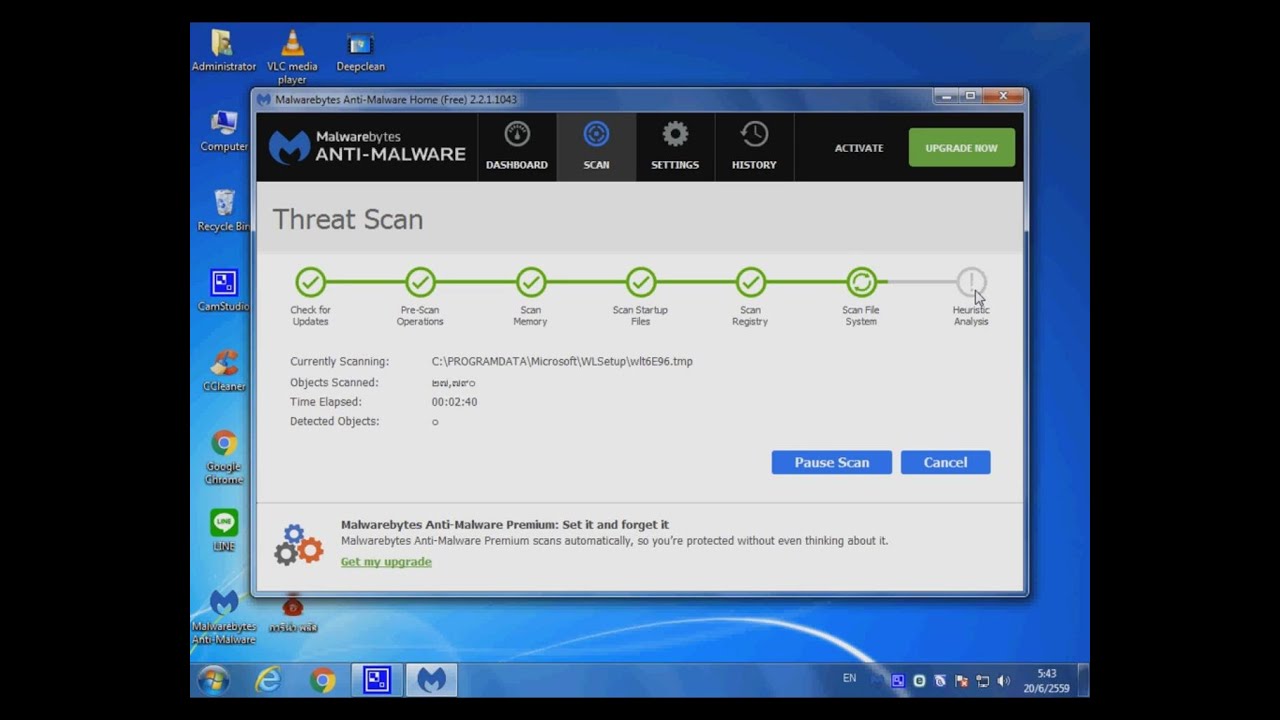Click the network tray icon
This screenshot has height=720, width=1280.
click(x=983, y=681)
